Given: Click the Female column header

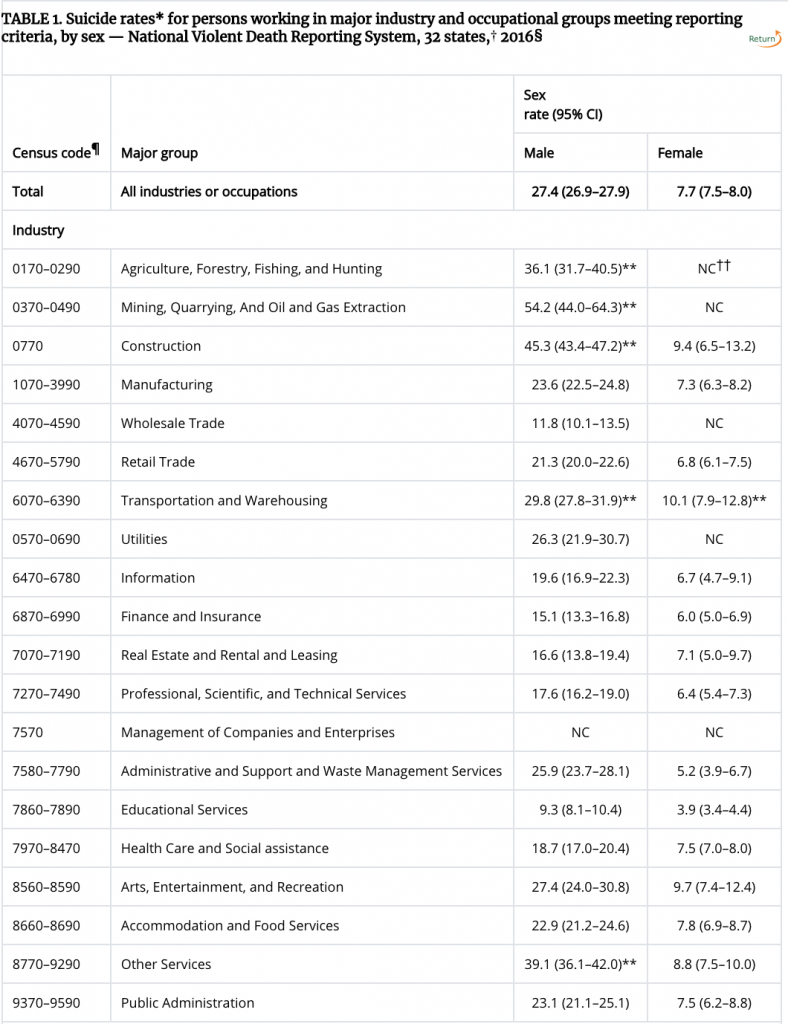Looking at the screenshot, I should pos(680,153).
